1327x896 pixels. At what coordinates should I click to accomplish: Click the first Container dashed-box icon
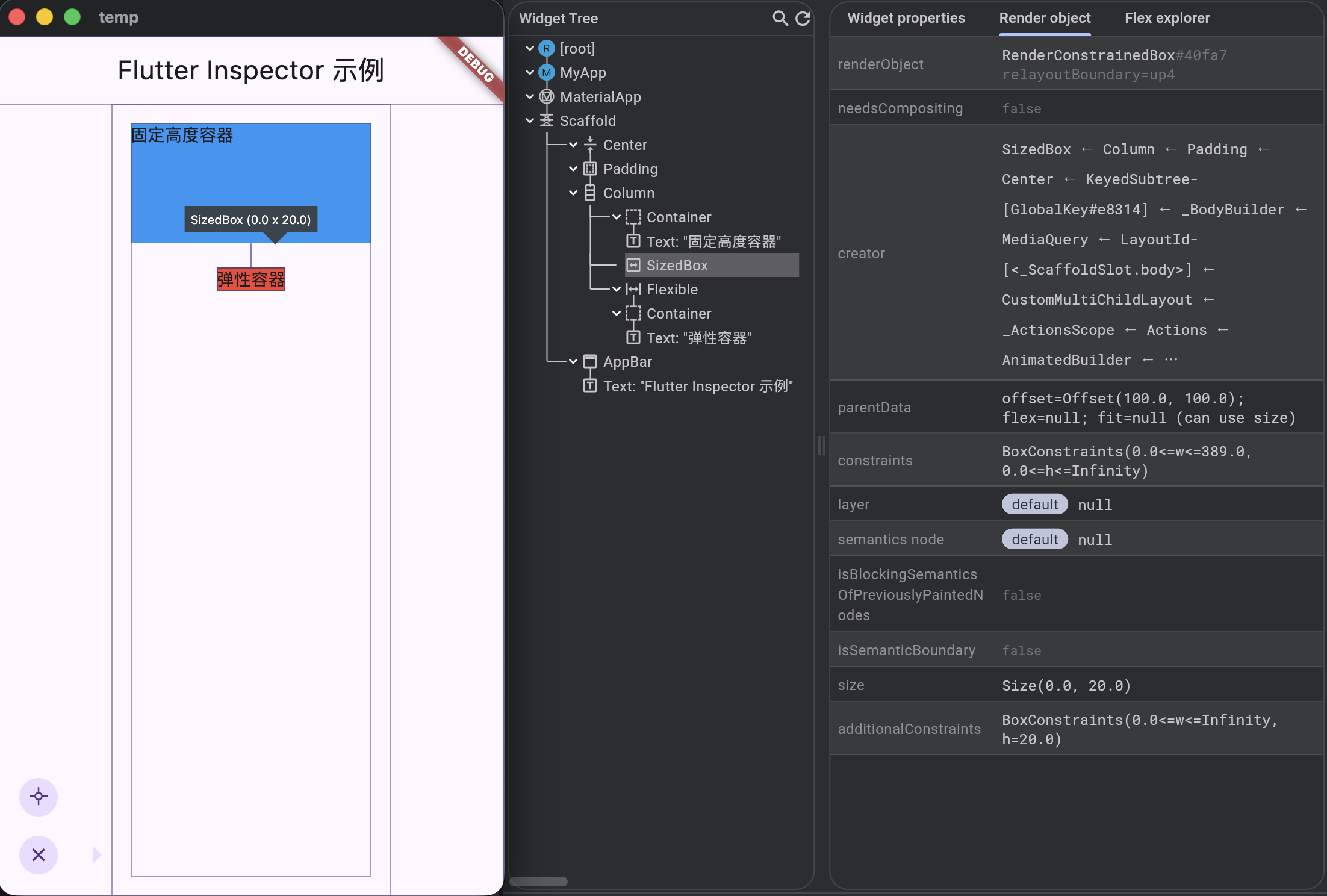tap(633, 217)
